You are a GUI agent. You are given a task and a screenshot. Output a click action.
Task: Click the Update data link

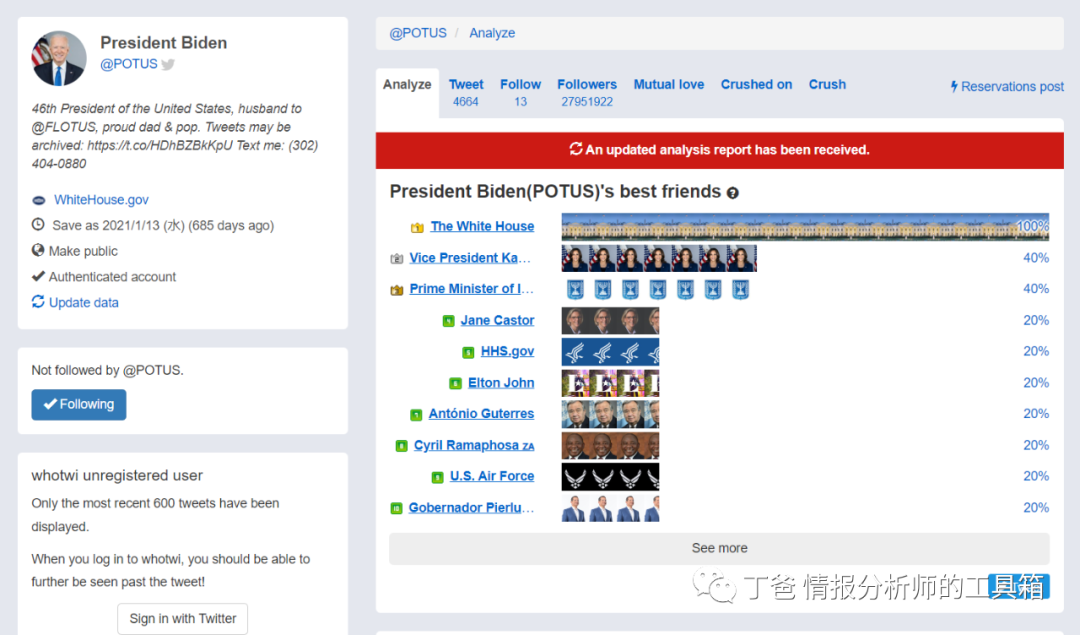click(83, 302)
